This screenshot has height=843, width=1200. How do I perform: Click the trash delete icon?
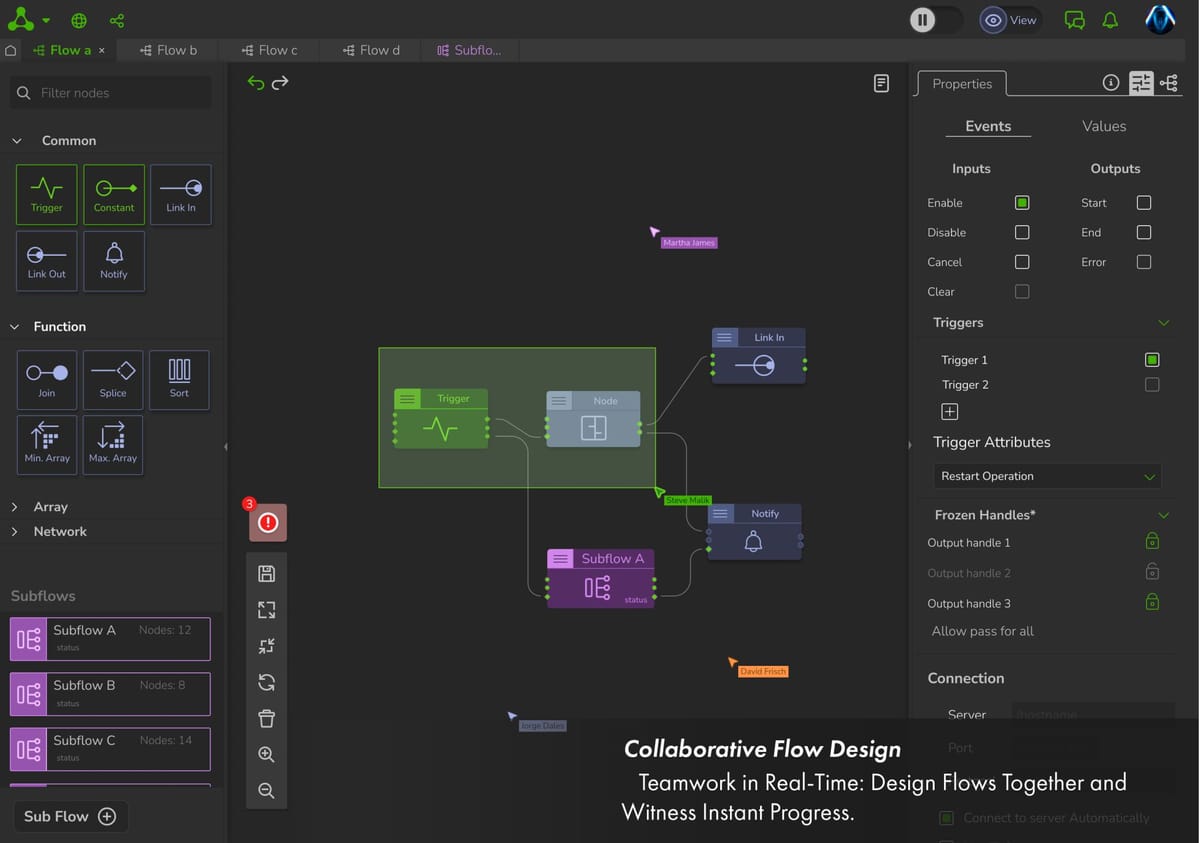click(266, 718)
